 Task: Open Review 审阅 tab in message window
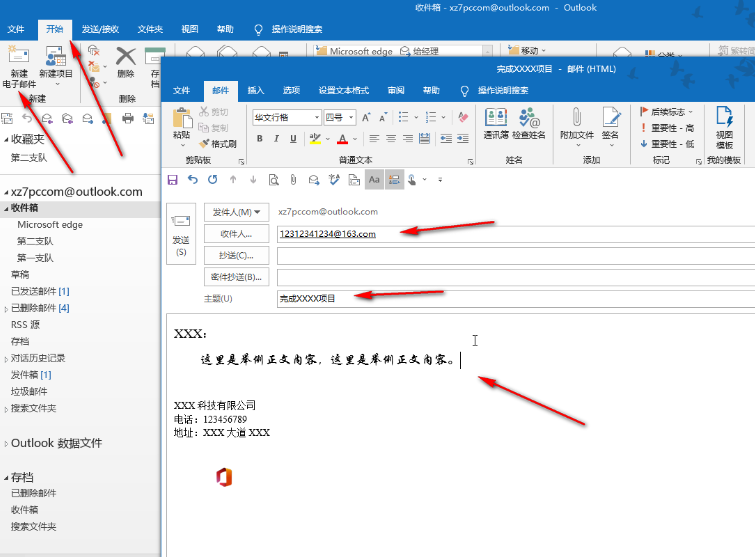tap(396, 91)
